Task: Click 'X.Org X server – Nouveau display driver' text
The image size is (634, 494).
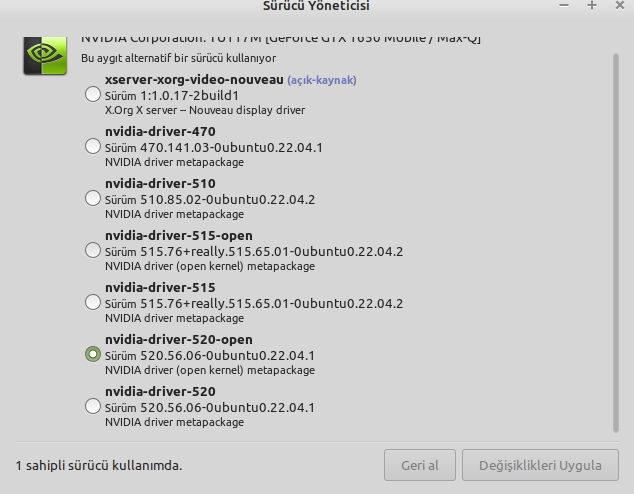Action: 205,110
